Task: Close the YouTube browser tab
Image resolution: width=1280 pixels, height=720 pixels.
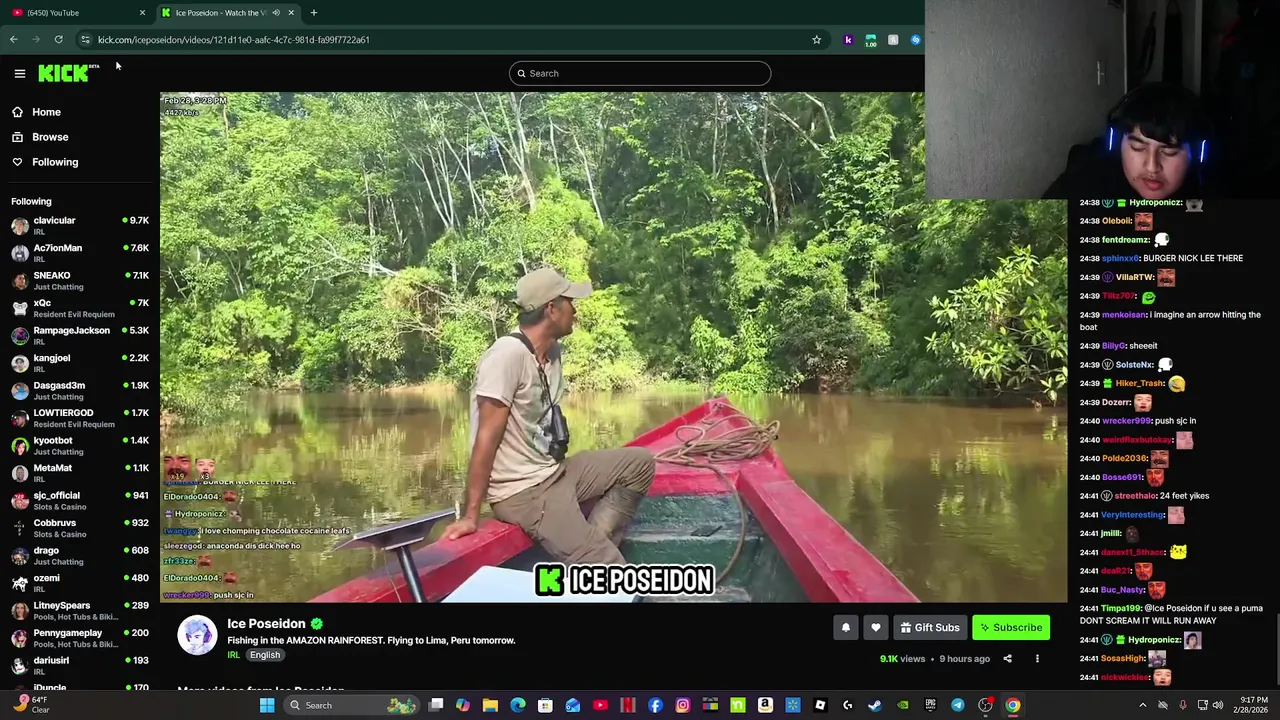Action: tap(142, 13)
